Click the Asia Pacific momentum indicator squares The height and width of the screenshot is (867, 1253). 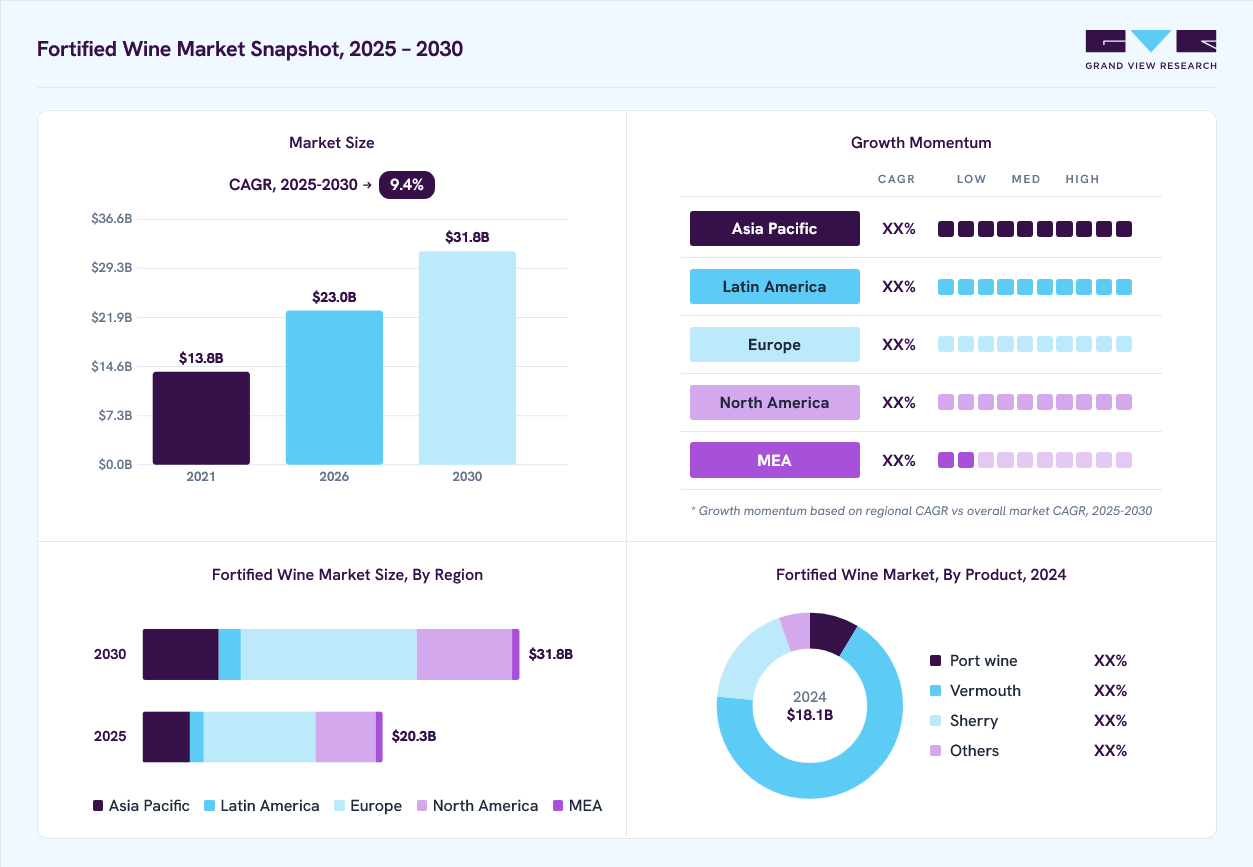(1035, 229)
